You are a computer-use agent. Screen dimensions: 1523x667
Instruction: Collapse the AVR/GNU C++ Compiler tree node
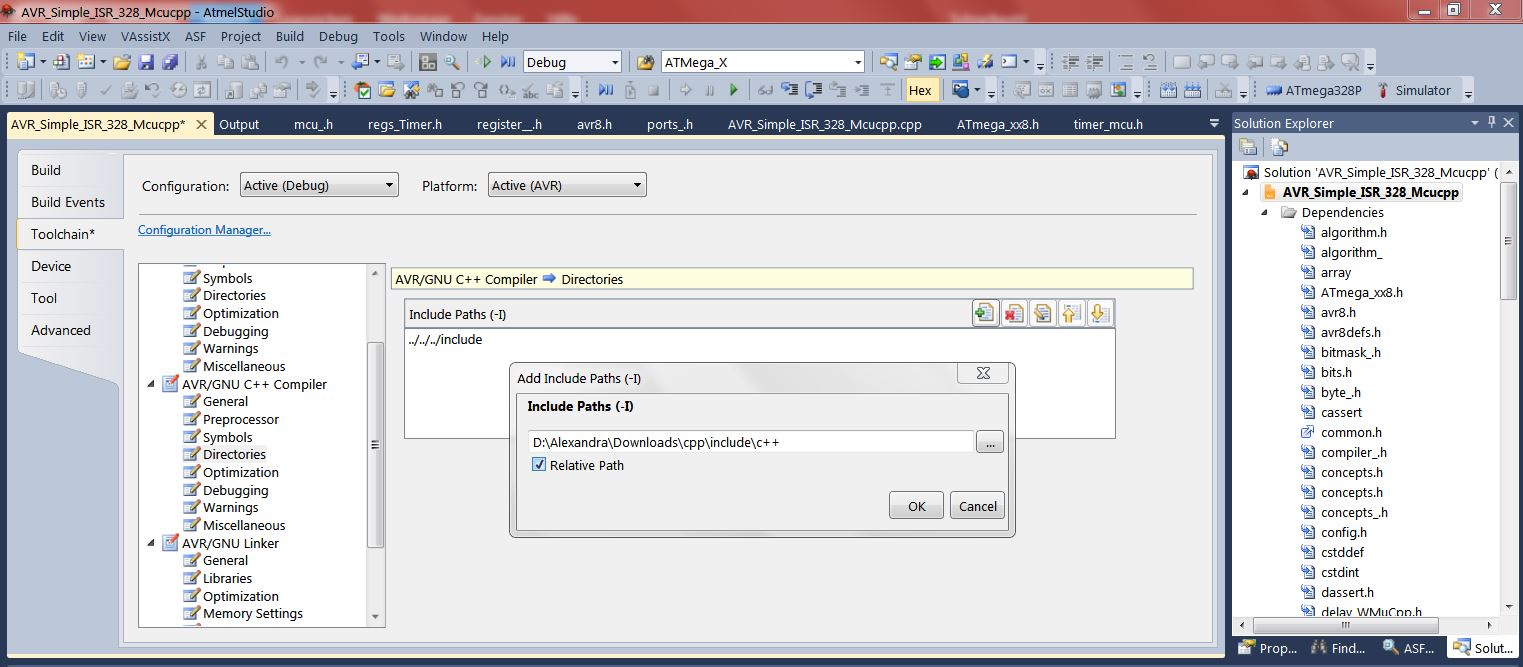(152, 384)
